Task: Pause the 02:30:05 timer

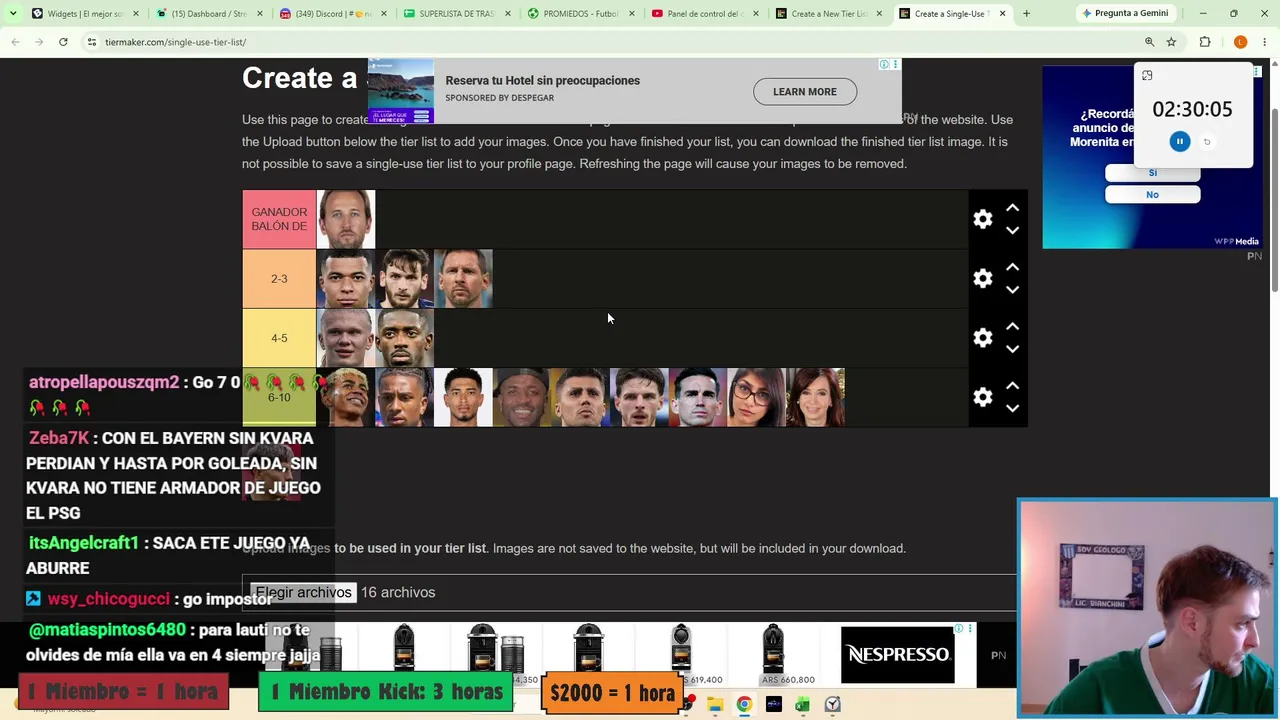Action: [x=1180, y=142]
